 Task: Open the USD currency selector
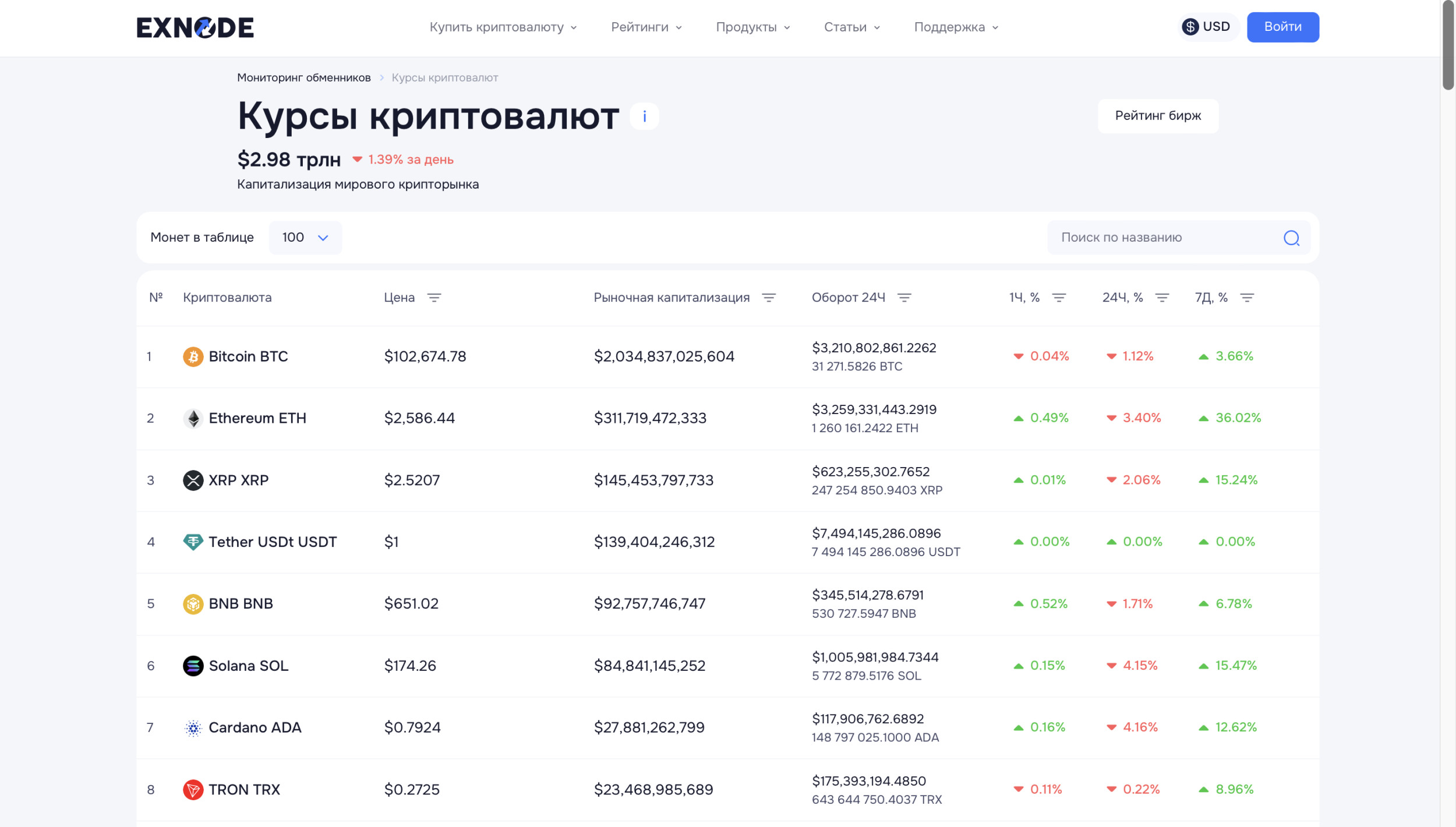pyautogui.click(x=1207, y=27)
